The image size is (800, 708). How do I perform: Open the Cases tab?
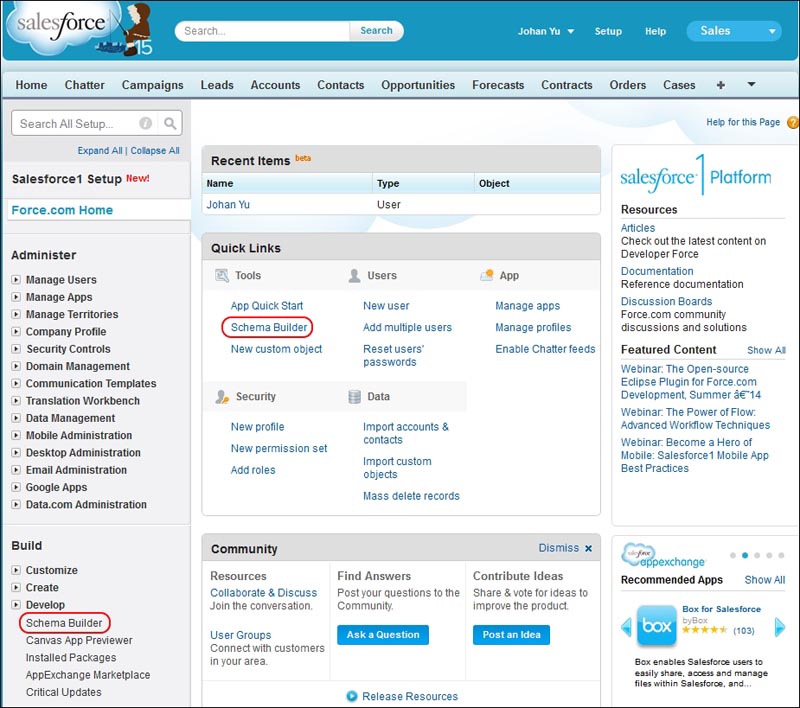679,85
